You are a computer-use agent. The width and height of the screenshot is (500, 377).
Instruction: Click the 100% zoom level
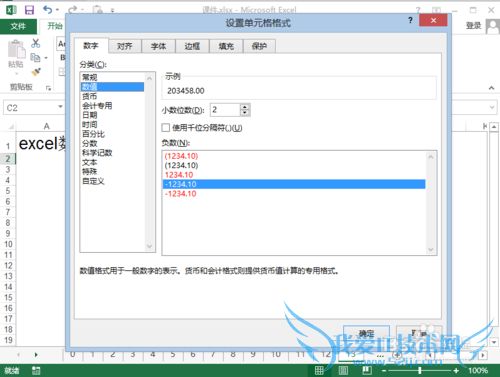click(478, 370)
